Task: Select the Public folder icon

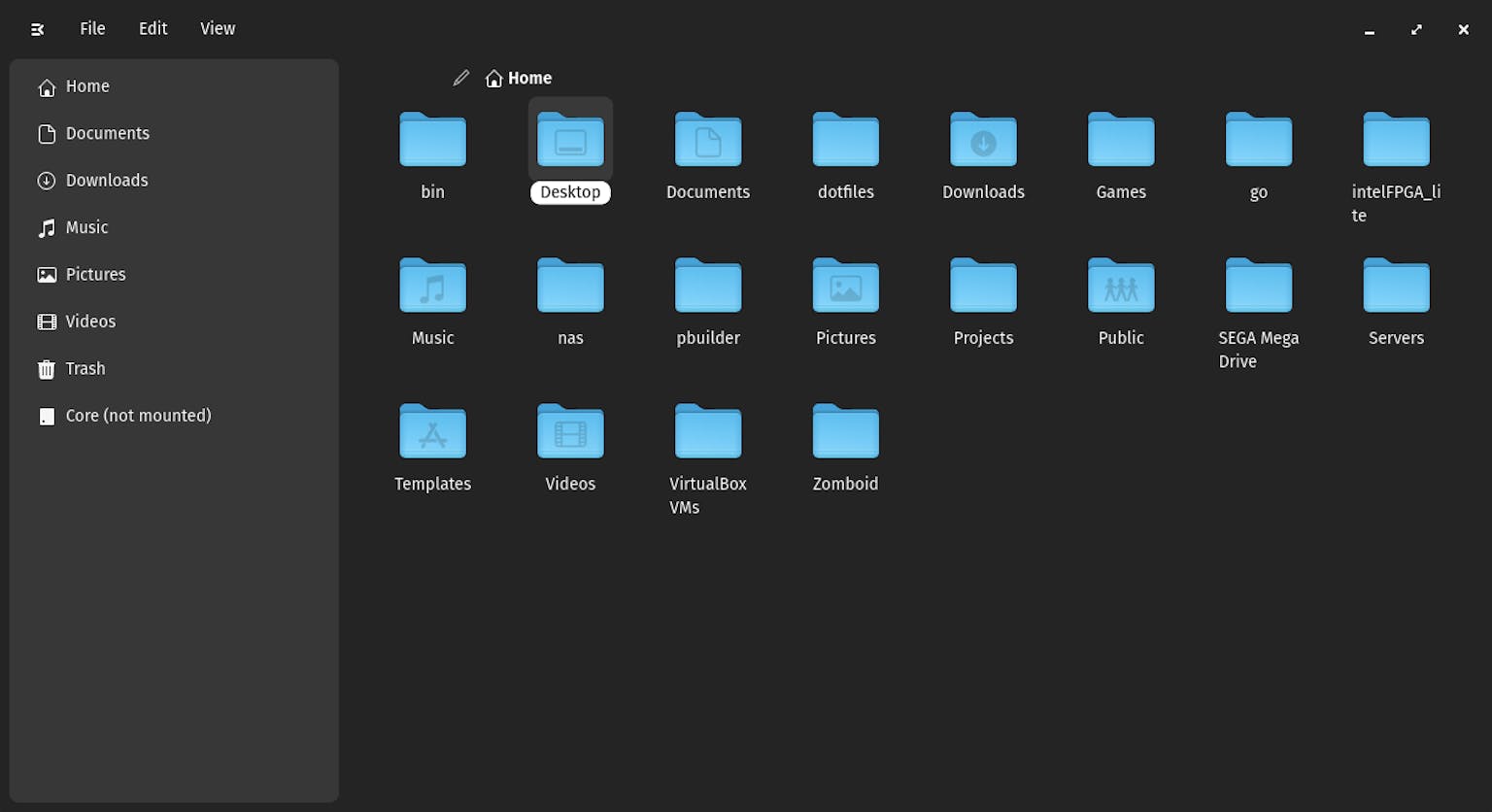Action: (1121, 287)
